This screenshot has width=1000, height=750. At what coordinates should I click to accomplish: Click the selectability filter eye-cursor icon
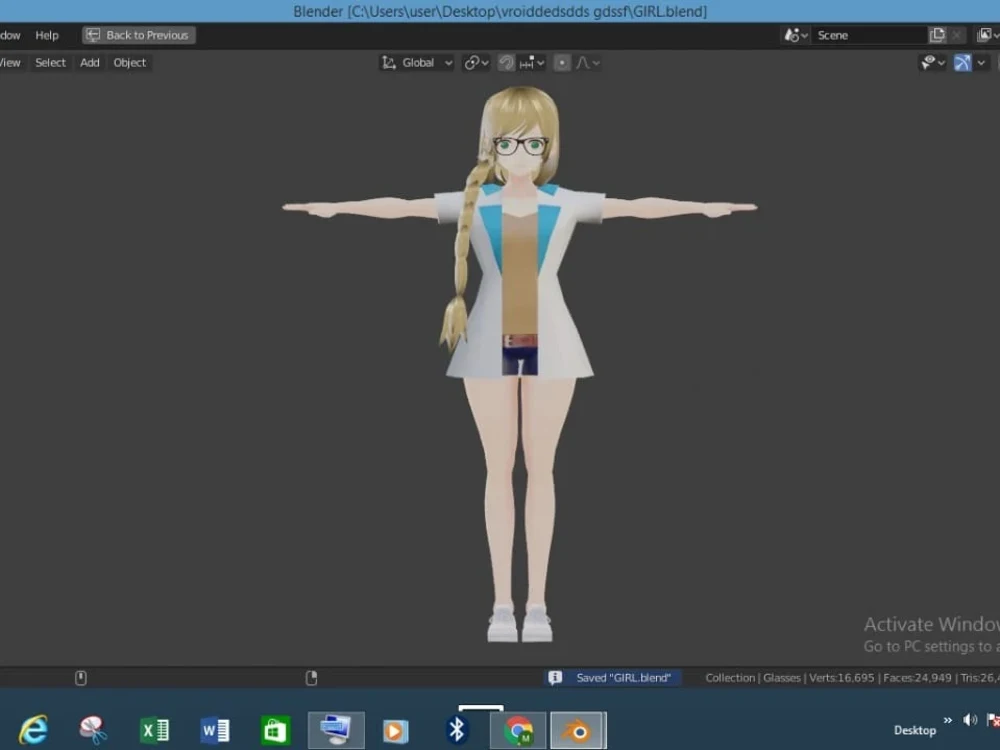(x=929, y=62)
